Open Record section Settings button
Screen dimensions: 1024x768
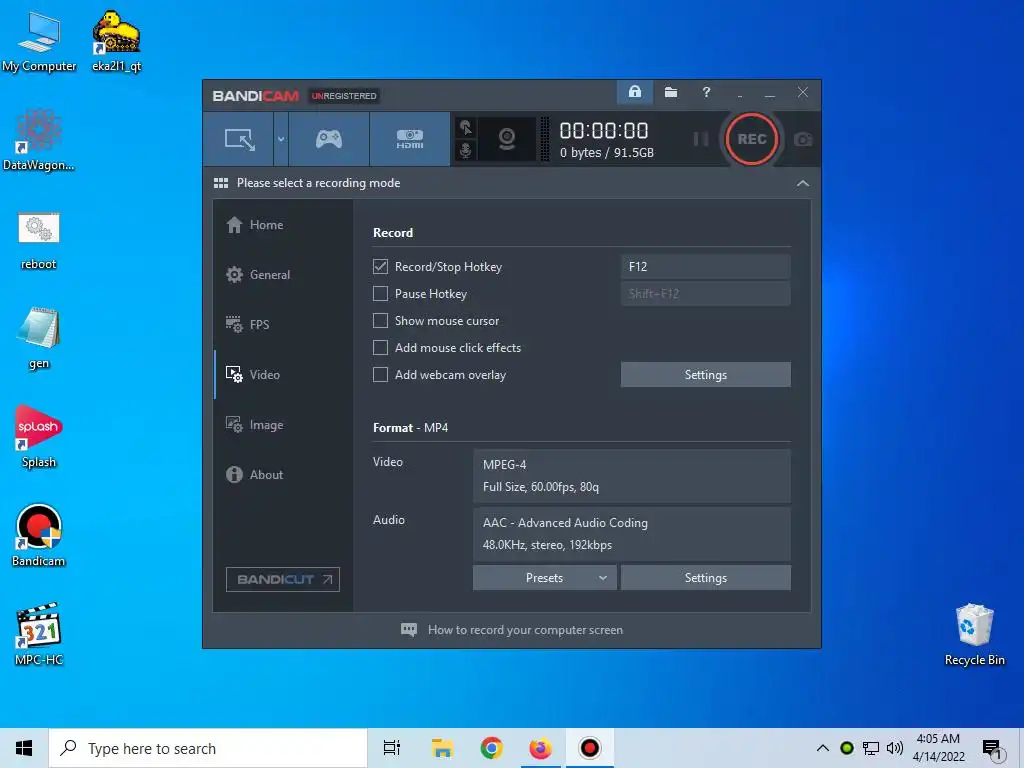(x=705, y=375)
